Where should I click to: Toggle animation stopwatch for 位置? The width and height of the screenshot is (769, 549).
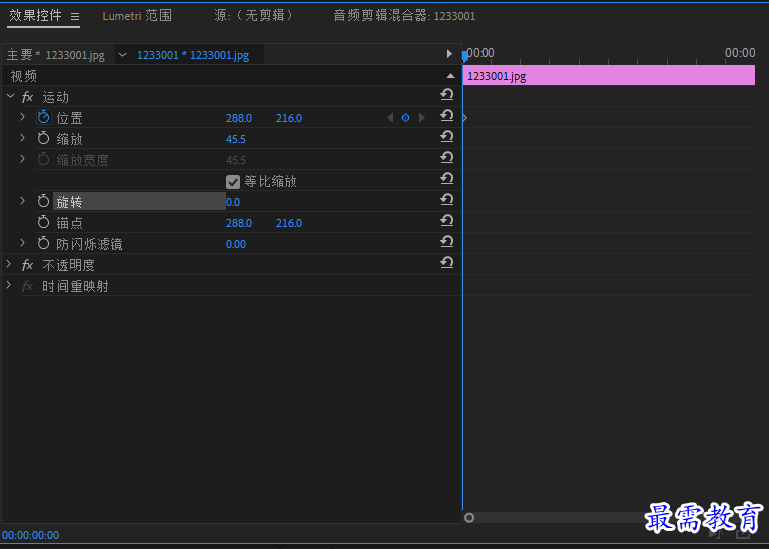(x=43, y=117)
